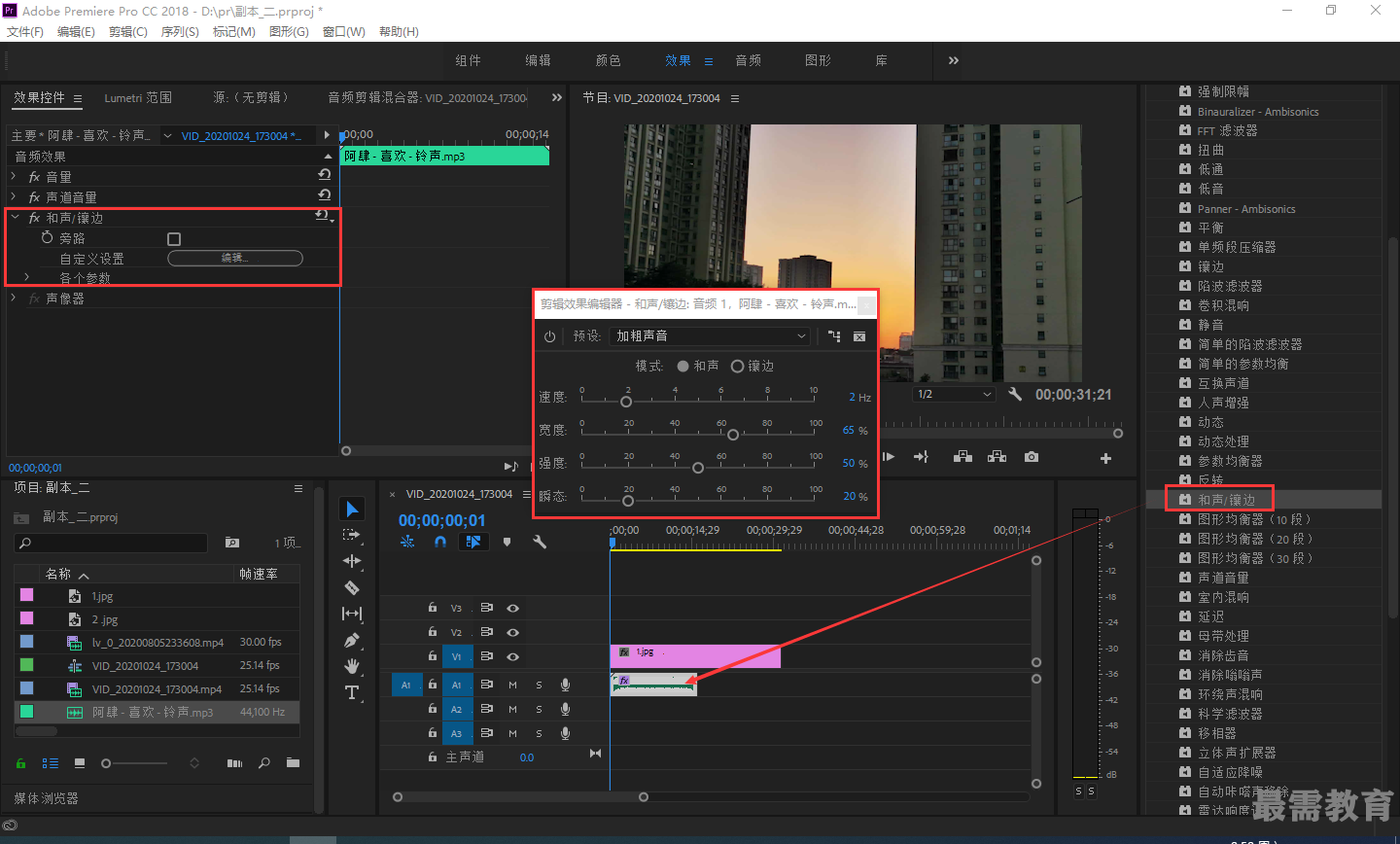1400x844 pixels.
Task: Toggle linked selection in timeline
Action: pos(473,542)
